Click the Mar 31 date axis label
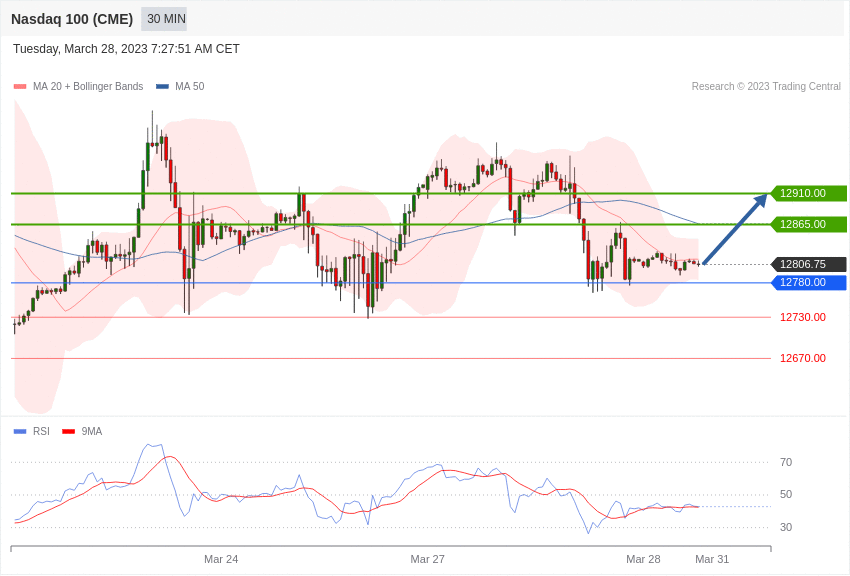The width and height of the screenshot is (850, 576). tap(712, 559)
